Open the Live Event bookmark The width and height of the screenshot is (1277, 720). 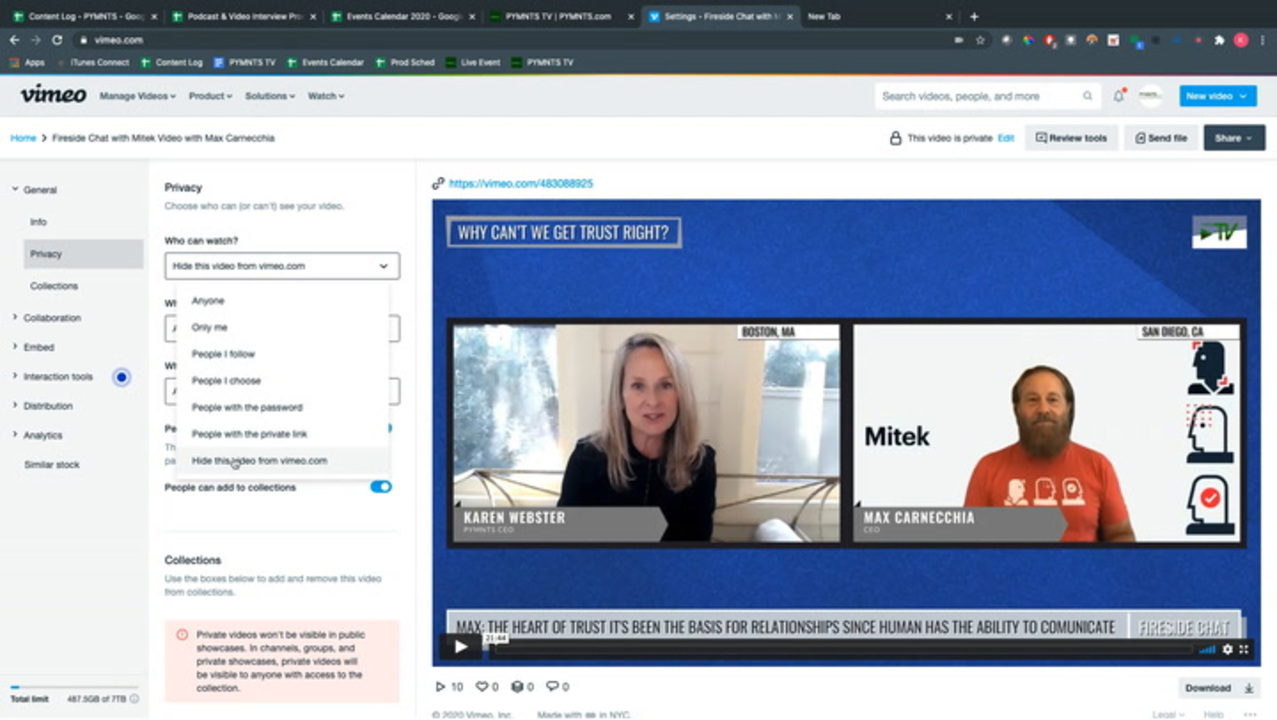click(472, 62)
